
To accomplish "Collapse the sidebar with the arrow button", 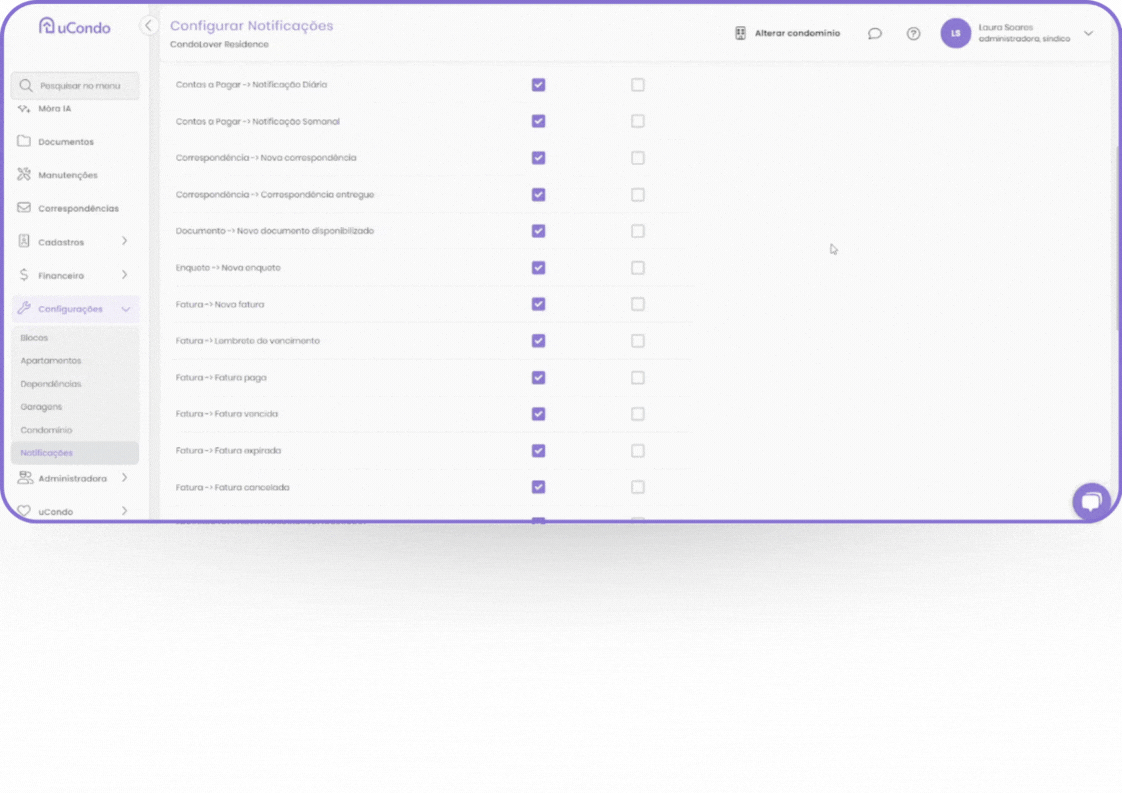I will pyautogui.click(x=149, y=26).
